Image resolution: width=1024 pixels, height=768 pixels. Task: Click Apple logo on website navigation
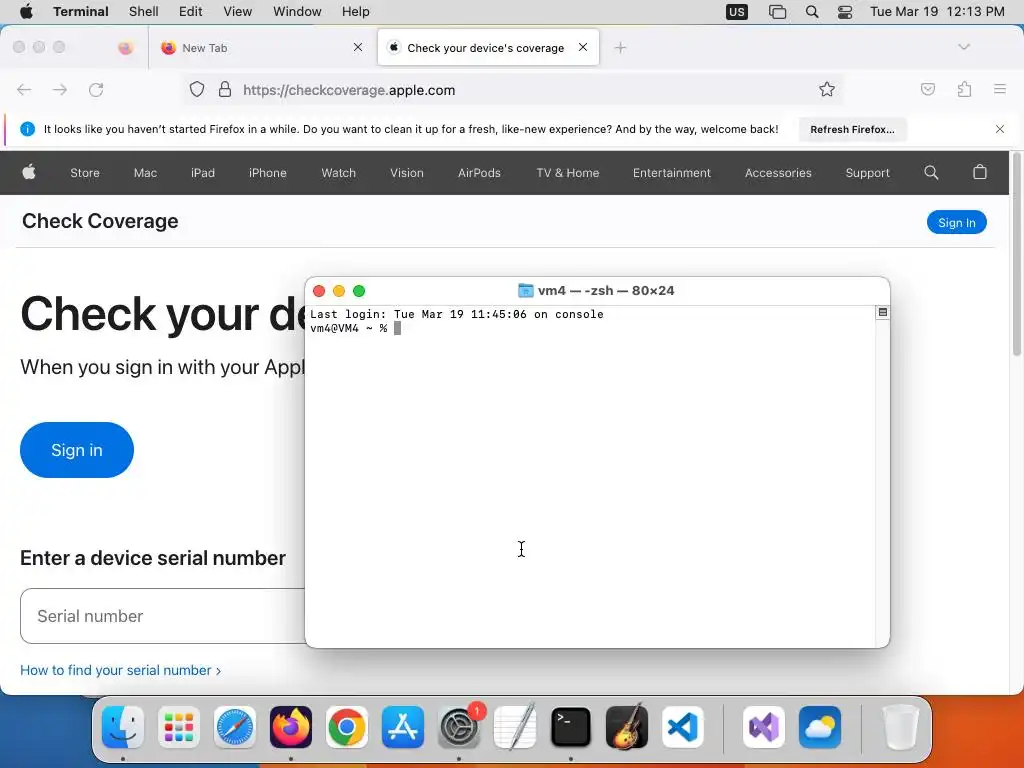point(29,172)
